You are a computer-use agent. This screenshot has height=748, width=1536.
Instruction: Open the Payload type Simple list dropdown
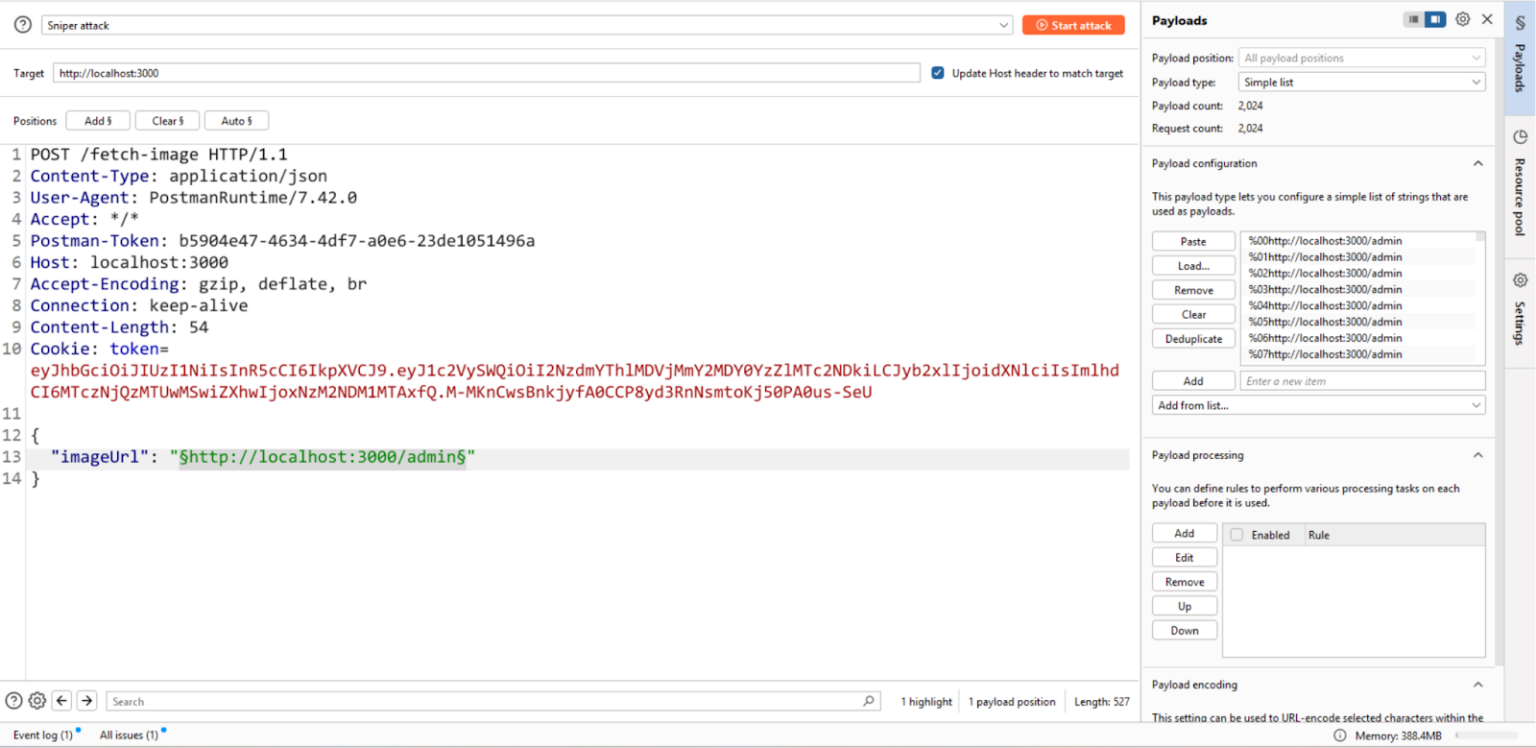(1362, 81)
